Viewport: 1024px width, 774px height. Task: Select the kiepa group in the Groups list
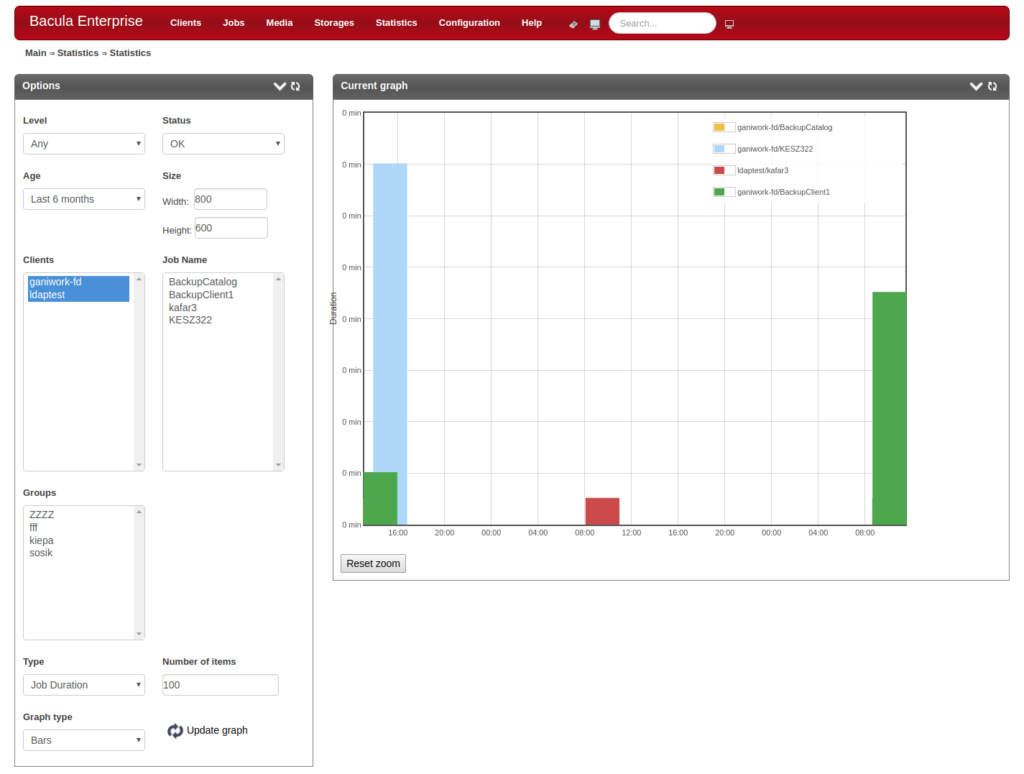(41, 540)
